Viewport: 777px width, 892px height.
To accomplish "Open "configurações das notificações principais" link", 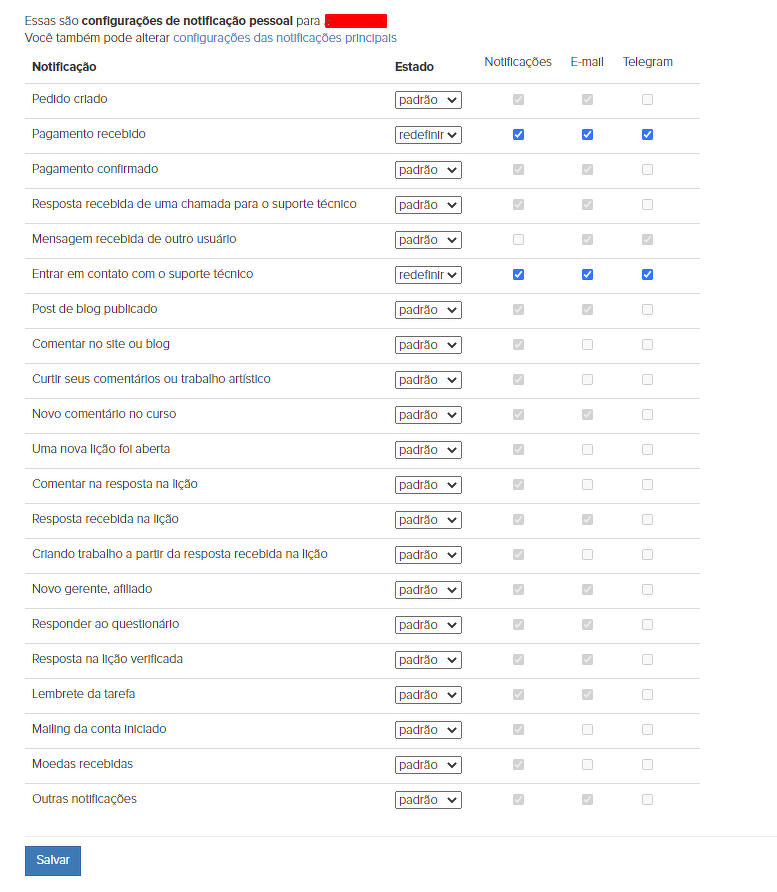I will click(x=285, y=38).
